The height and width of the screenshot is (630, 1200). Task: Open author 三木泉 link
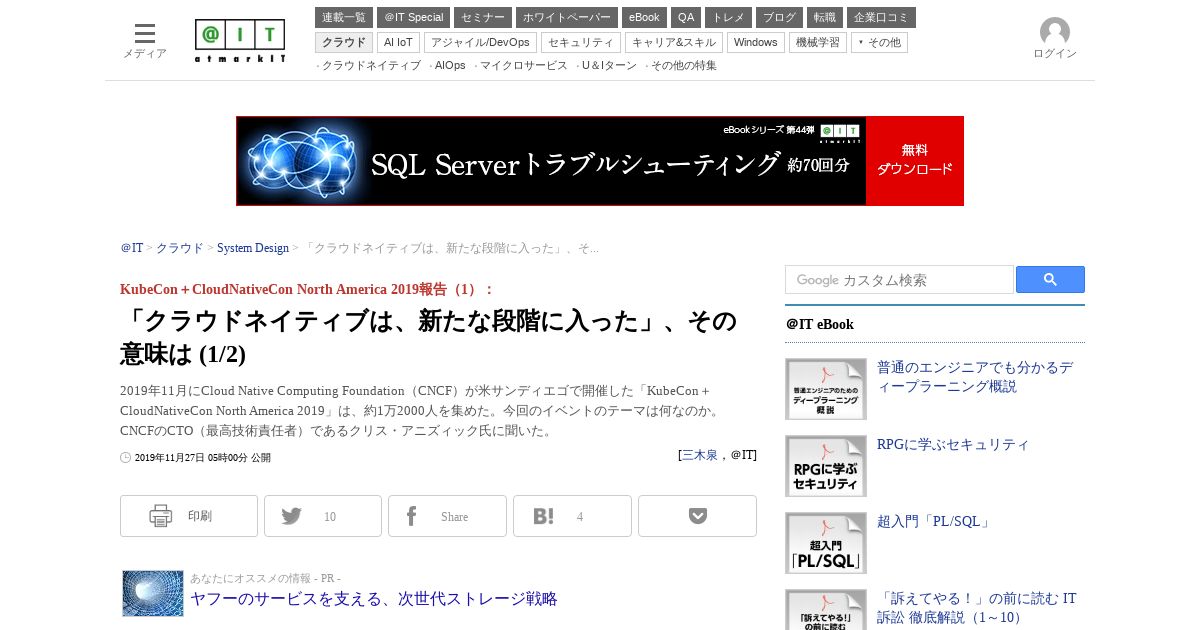point(700,455)
